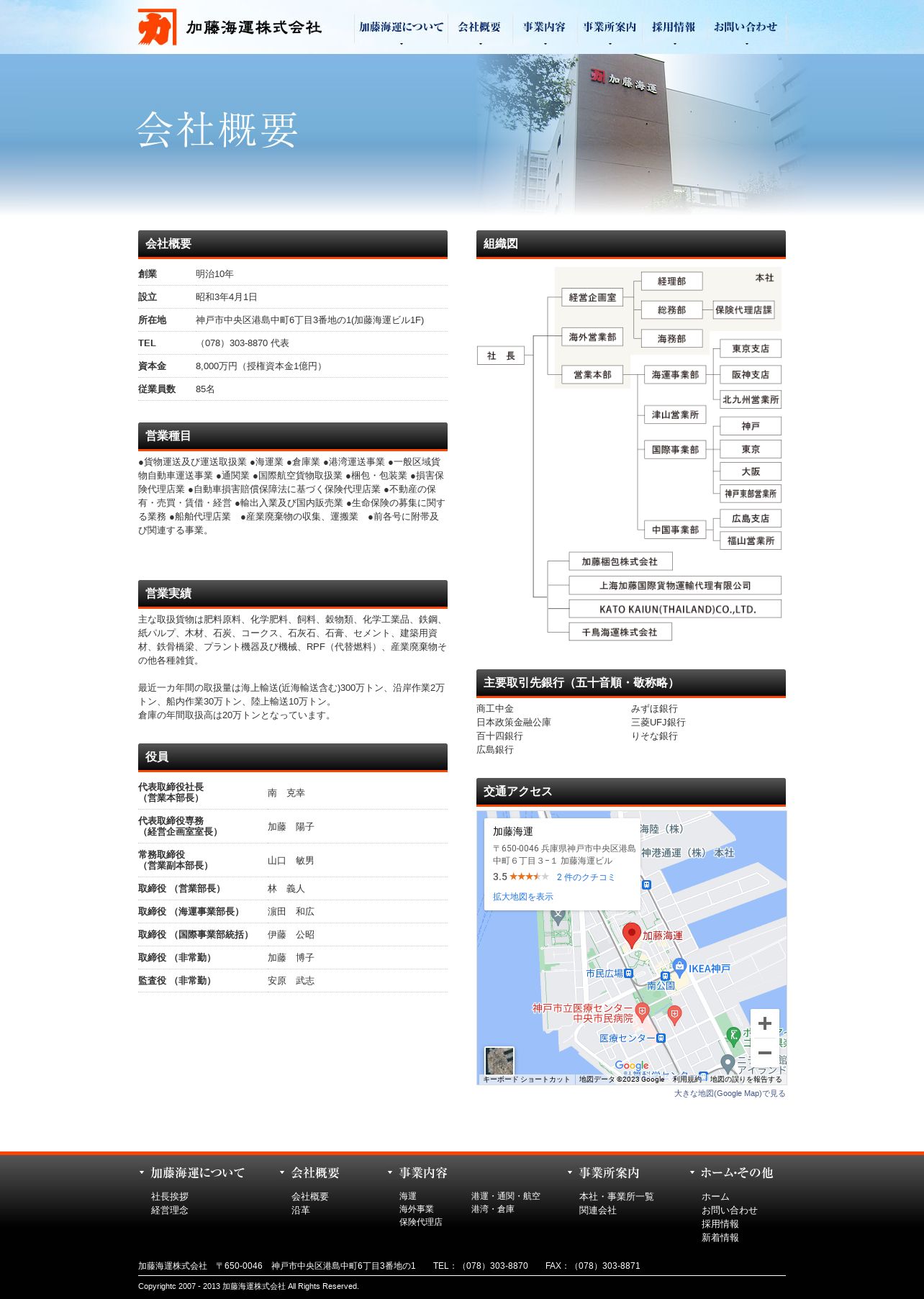Click the orange 加藤海運 logo icon

[x=157, y=27]
